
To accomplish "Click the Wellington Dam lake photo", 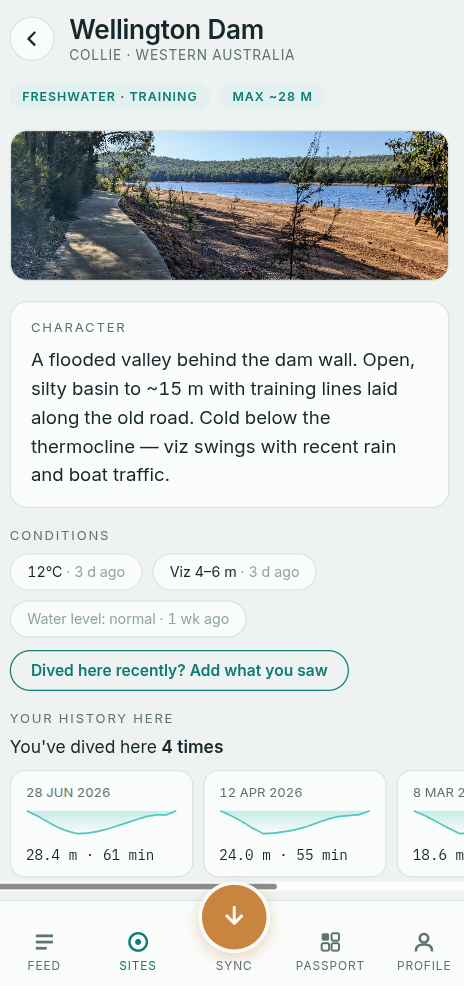I will pyautogui.click(x=229, y=205).
